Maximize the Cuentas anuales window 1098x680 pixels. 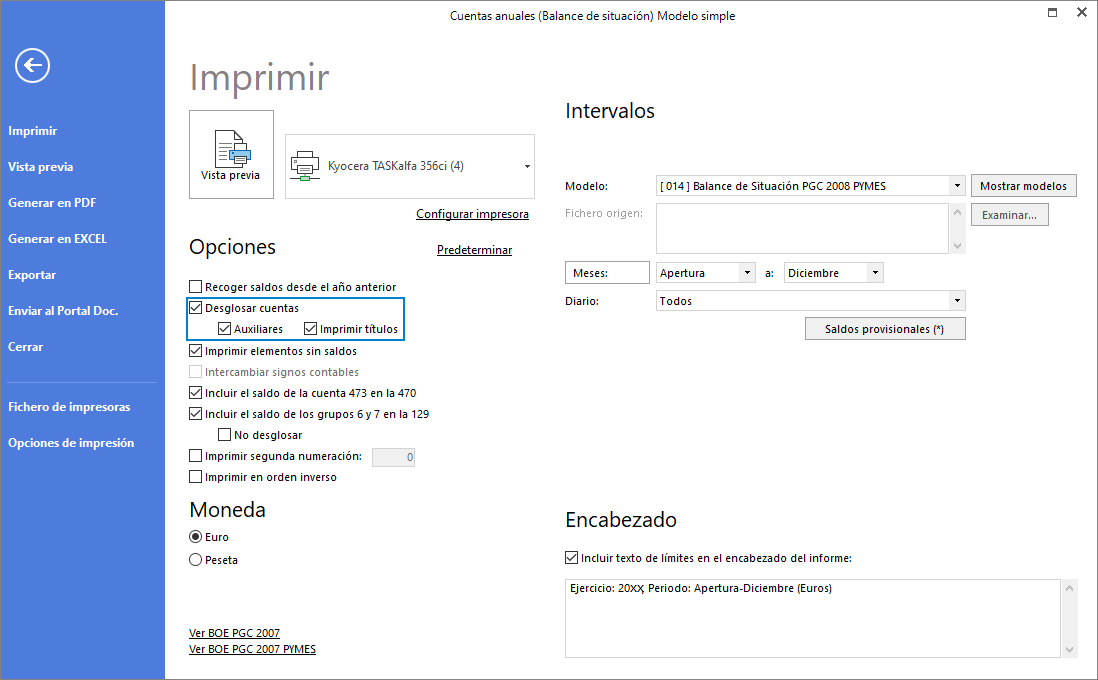(1052, 13)
